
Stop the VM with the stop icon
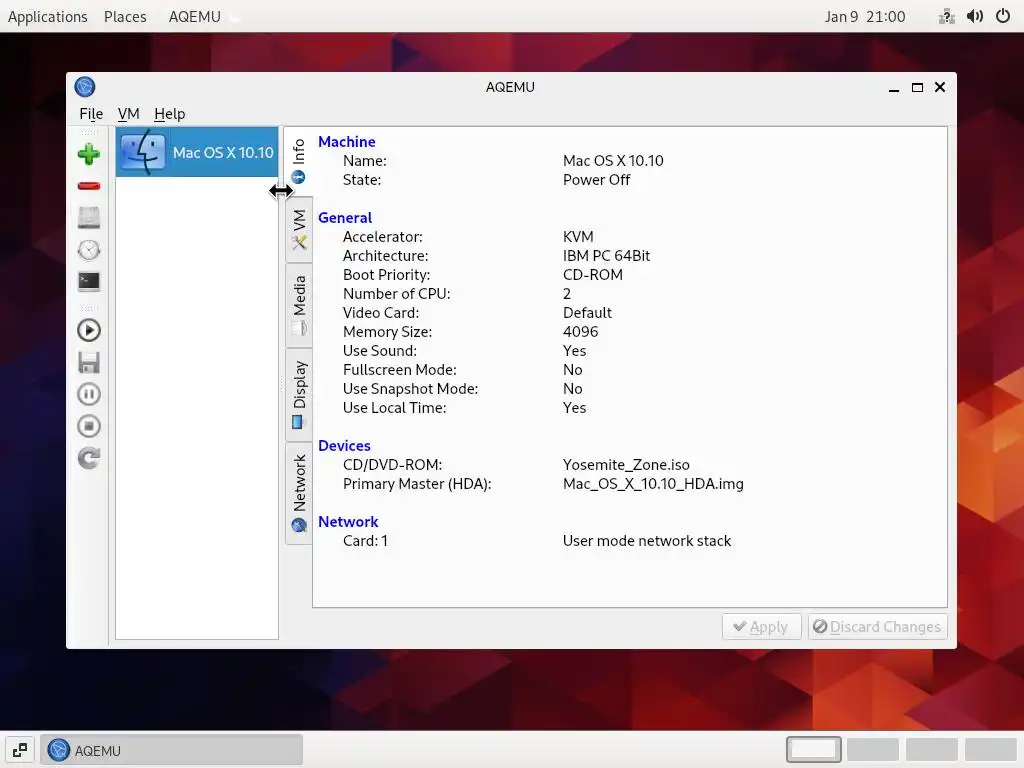pyautogui.click(x=89, y=426)
